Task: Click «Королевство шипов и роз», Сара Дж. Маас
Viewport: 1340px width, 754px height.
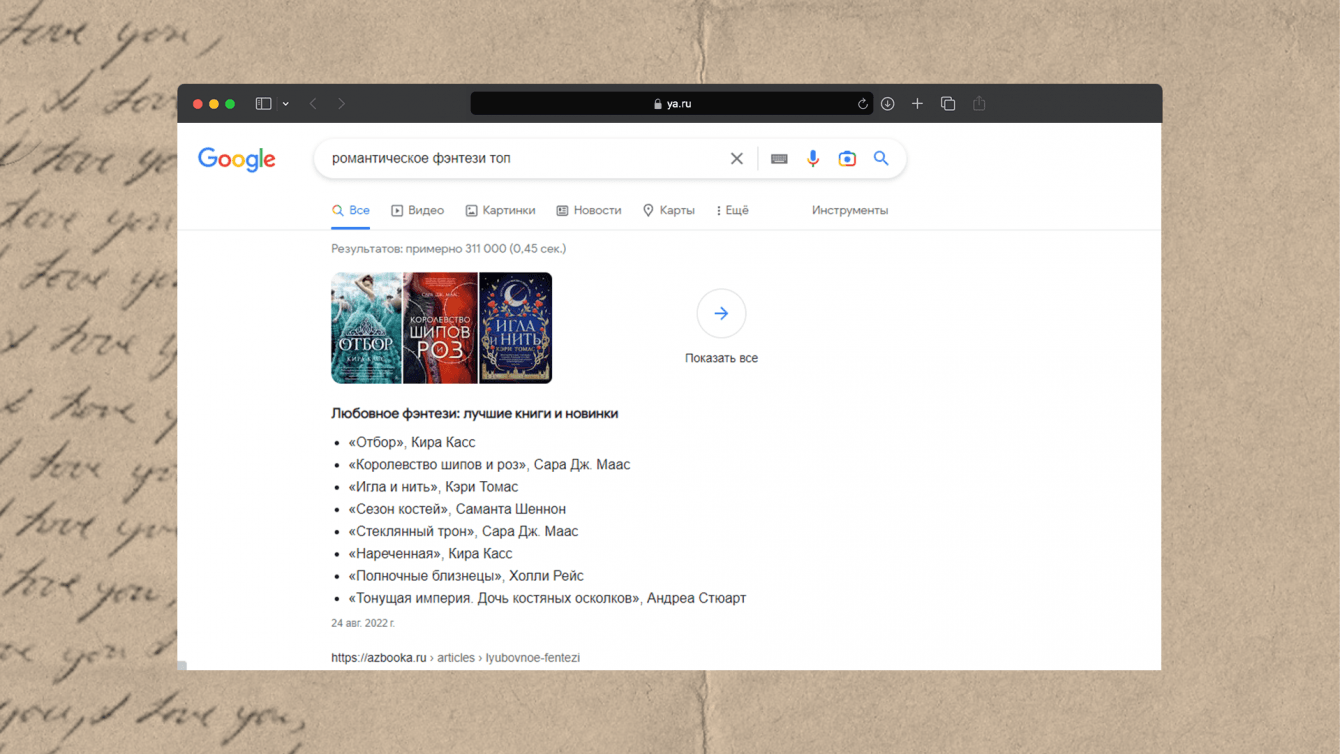Action: coord(489,465)
